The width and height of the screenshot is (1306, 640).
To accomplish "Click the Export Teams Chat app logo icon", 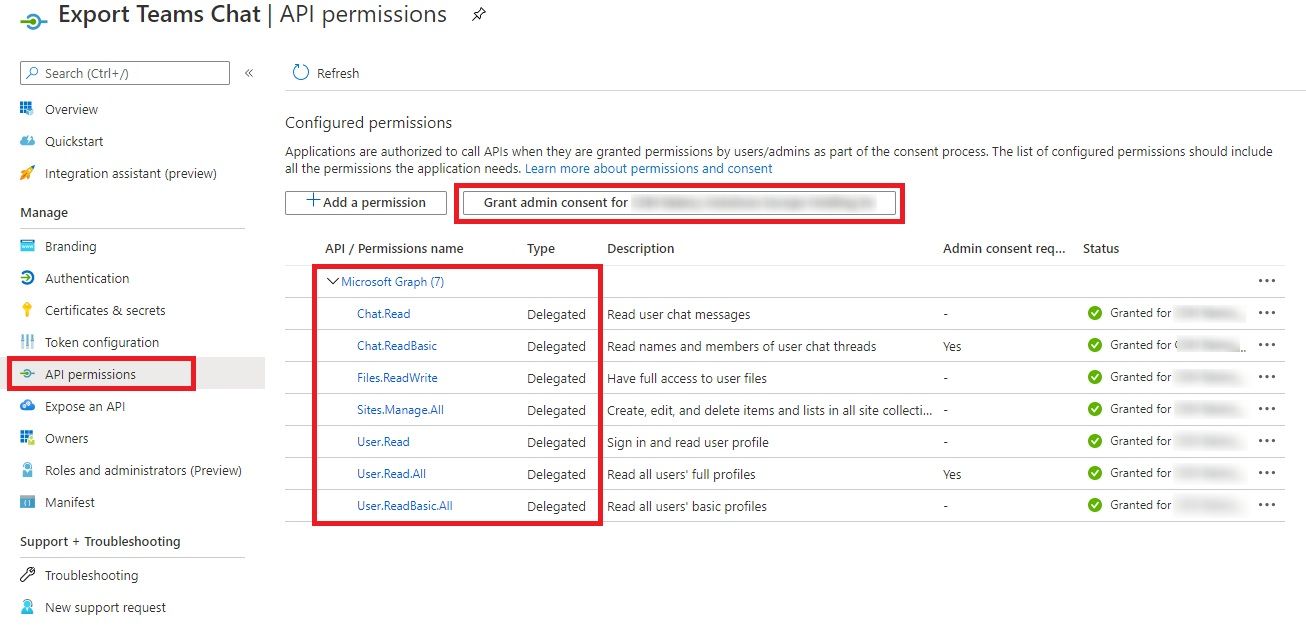I will pos(34,19).
